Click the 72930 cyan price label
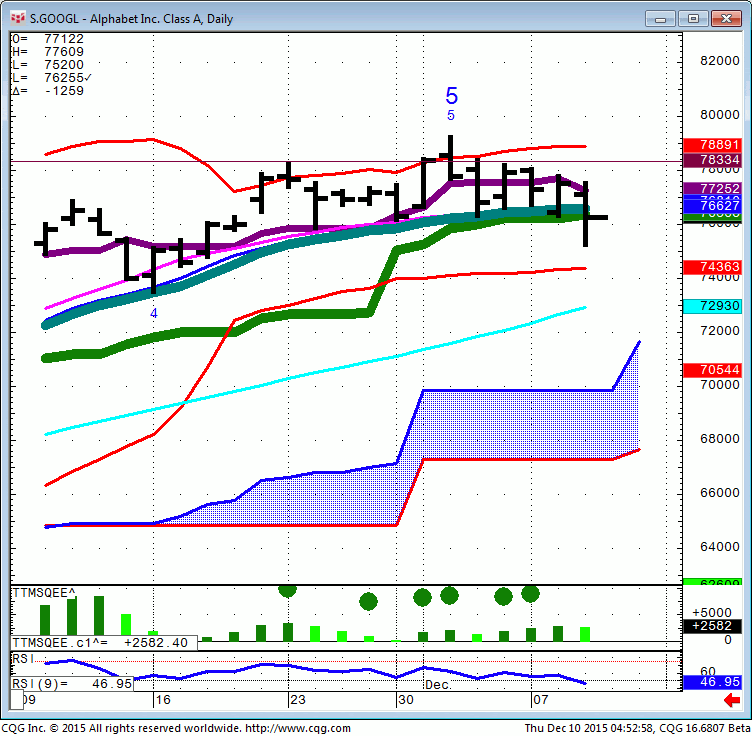Screen dimensions: 752x736 712,305
